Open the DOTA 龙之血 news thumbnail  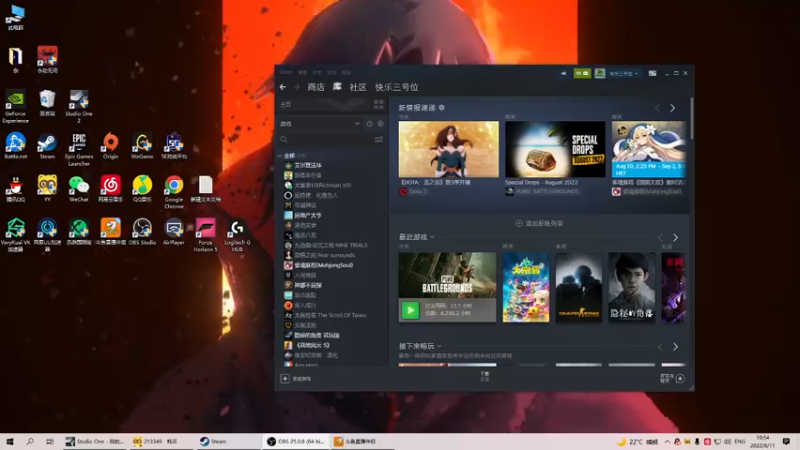[x=448, y=149]
